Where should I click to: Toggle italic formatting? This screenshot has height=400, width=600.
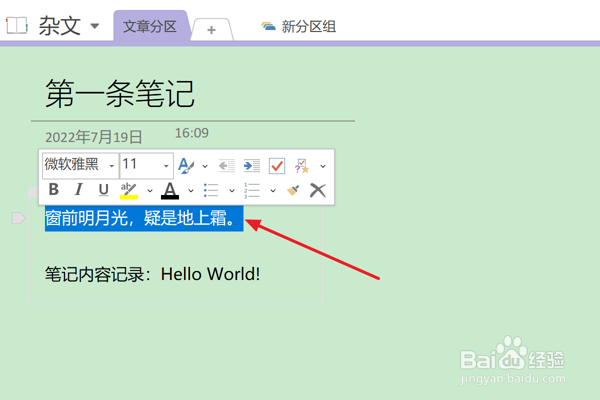coord(78,189)
